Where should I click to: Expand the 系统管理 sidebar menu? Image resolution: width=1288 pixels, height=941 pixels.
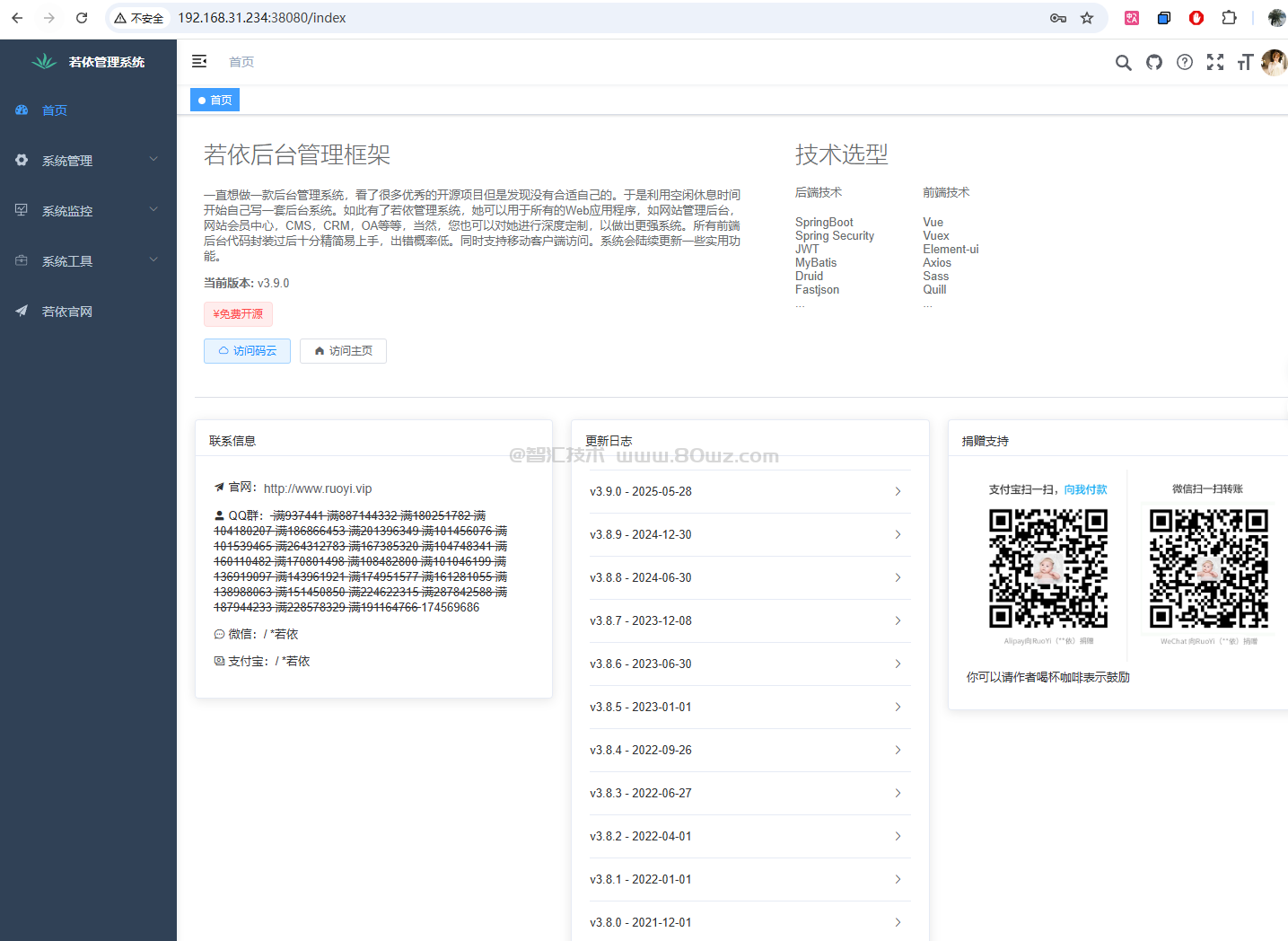click(x=88, y=161)
